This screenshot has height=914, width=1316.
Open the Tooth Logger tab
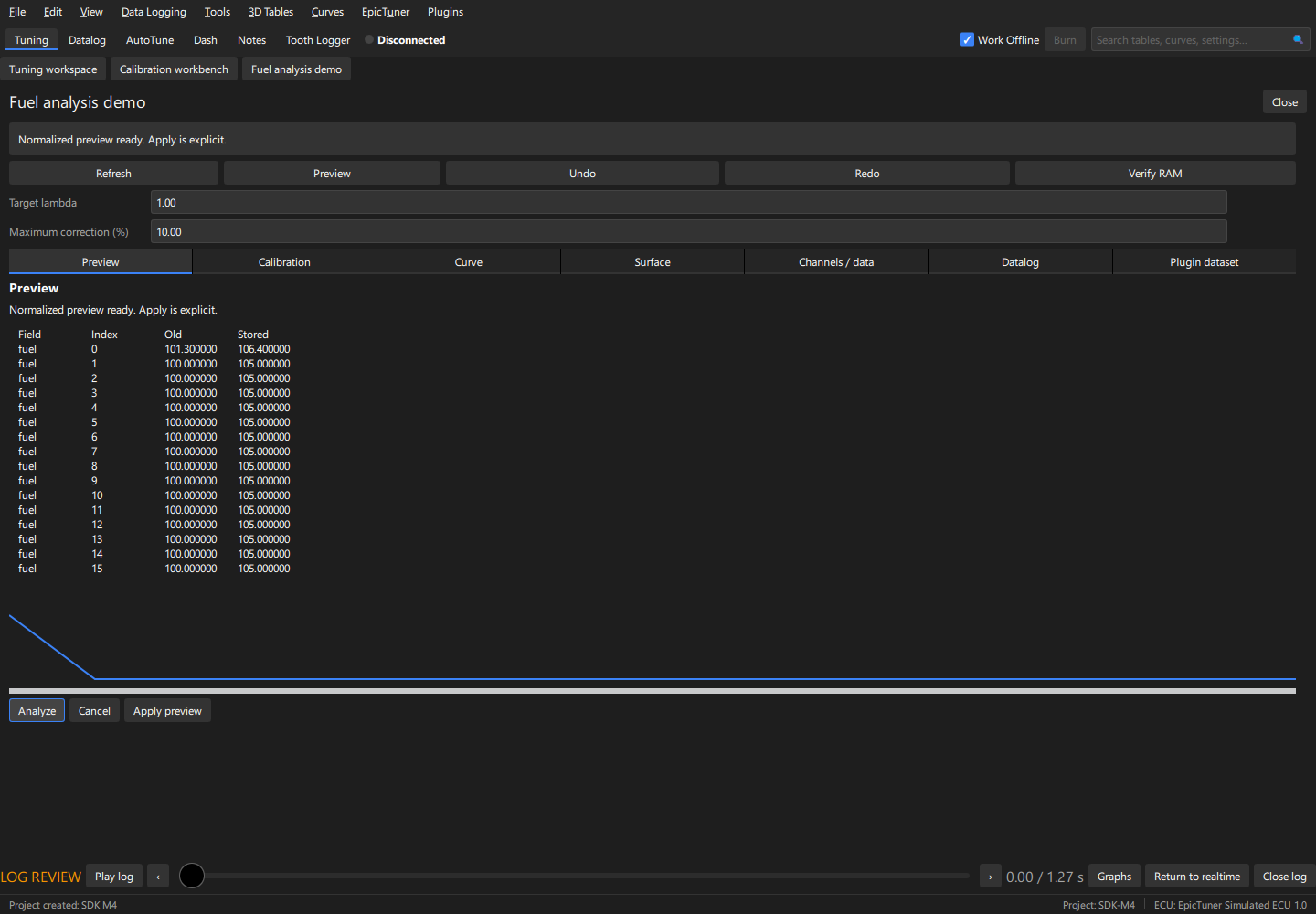click(318, 40)
